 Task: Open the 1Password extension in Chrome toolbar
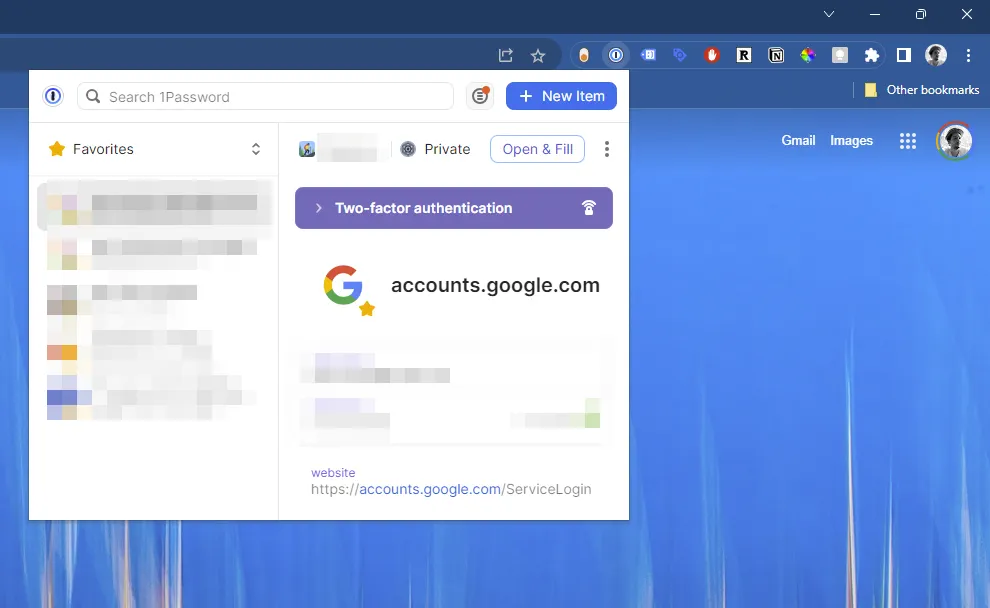pyautogui.click(x=616, y=56)
